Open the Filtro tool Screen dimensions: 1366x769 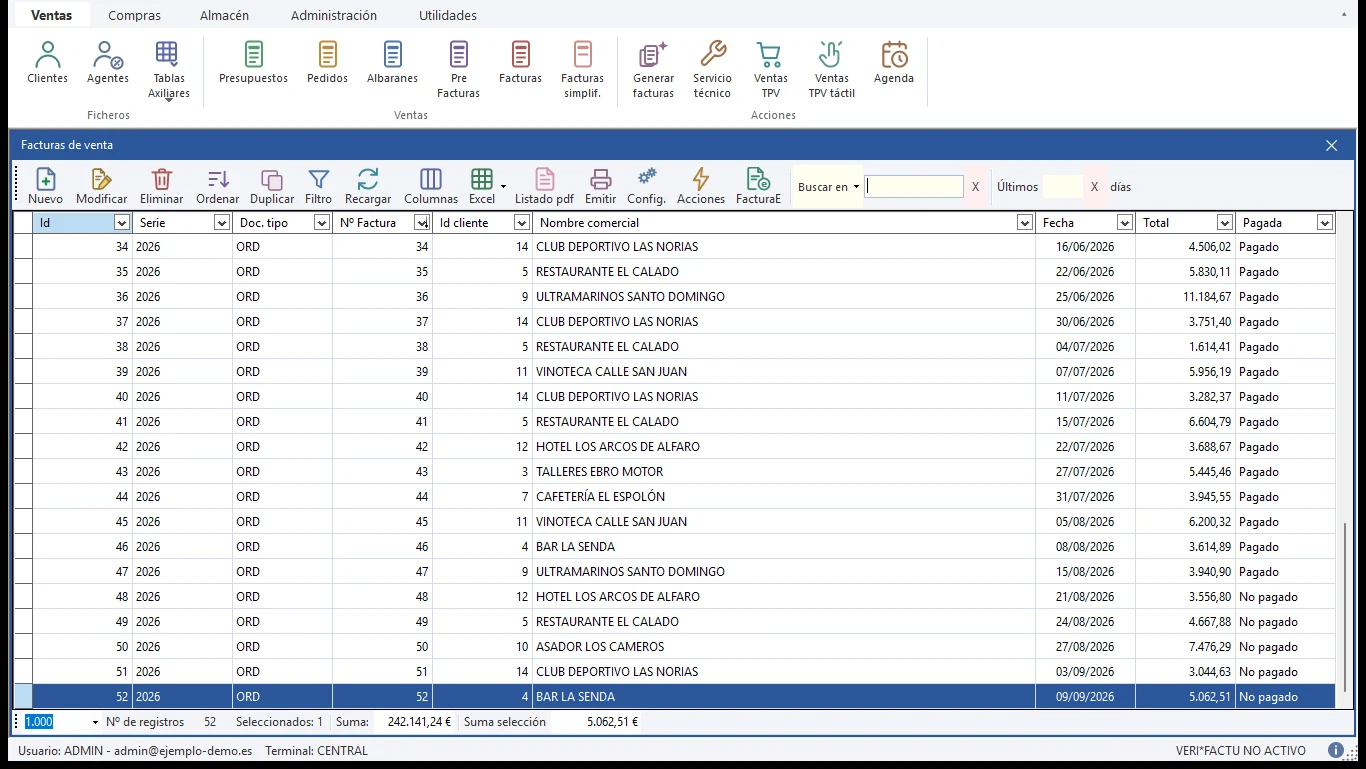point(318,186)
